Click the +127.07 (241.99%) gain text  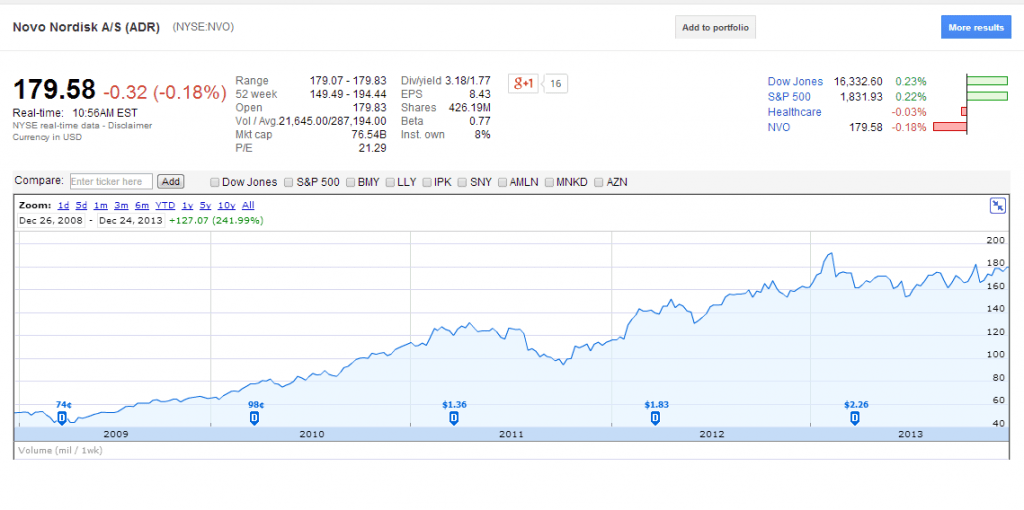click(x=216, y=221)
